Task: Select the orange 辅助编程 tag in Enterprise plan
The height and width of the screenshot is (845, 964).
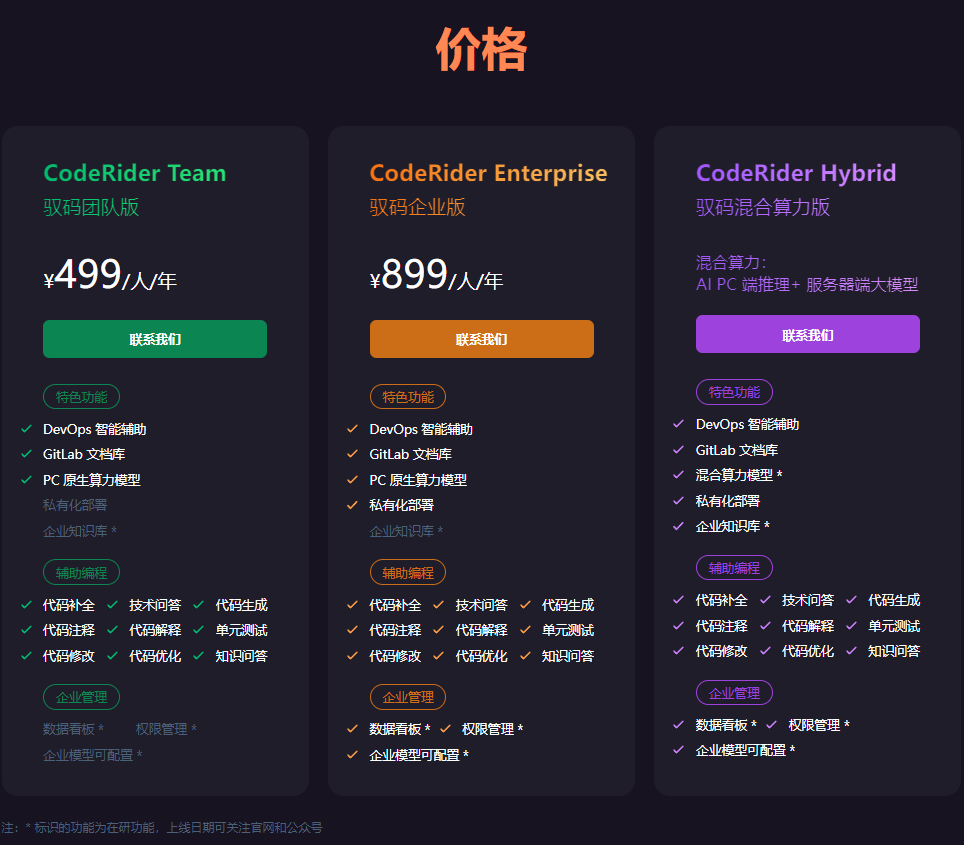Action: point(408,573)
